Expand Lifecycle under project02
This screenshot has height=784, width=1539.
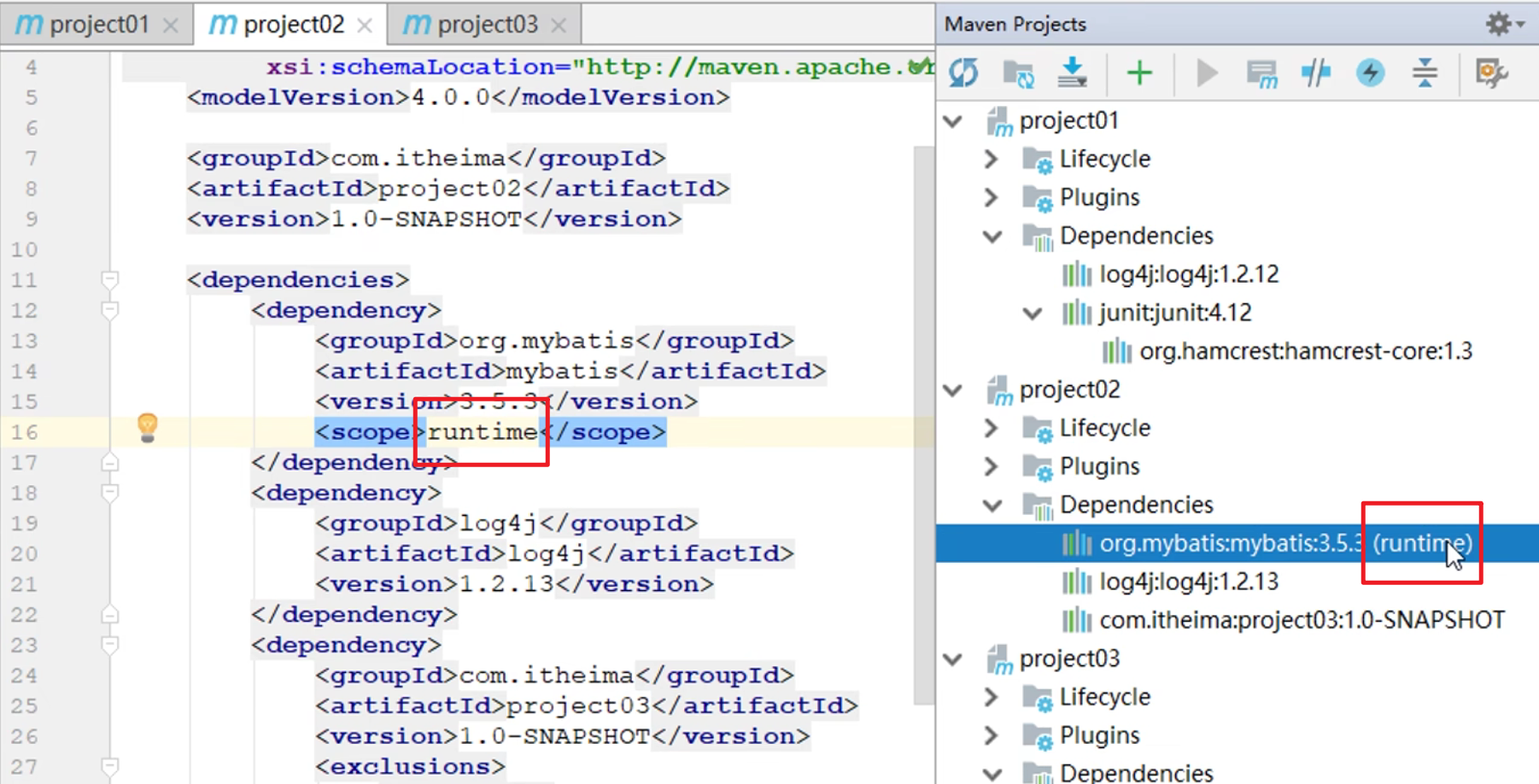992,428
